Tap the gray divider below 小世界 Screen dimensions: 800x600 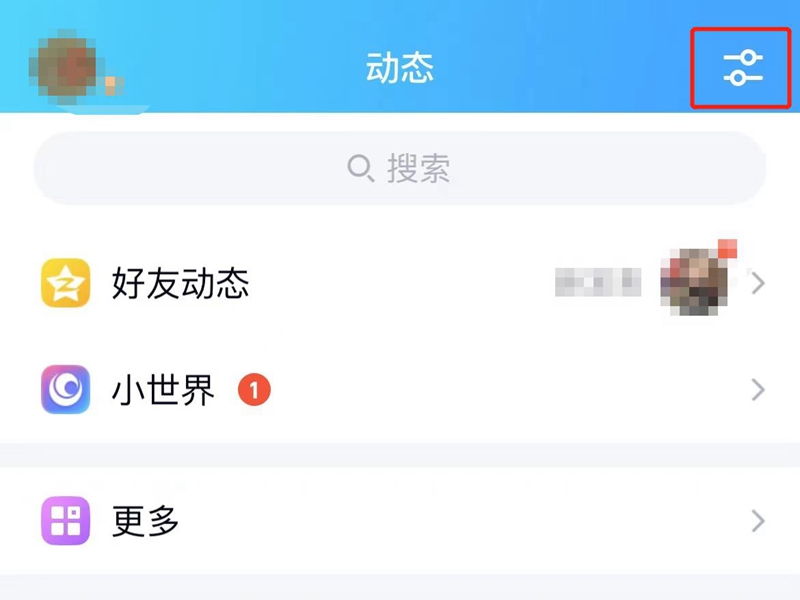pos(400,455)
